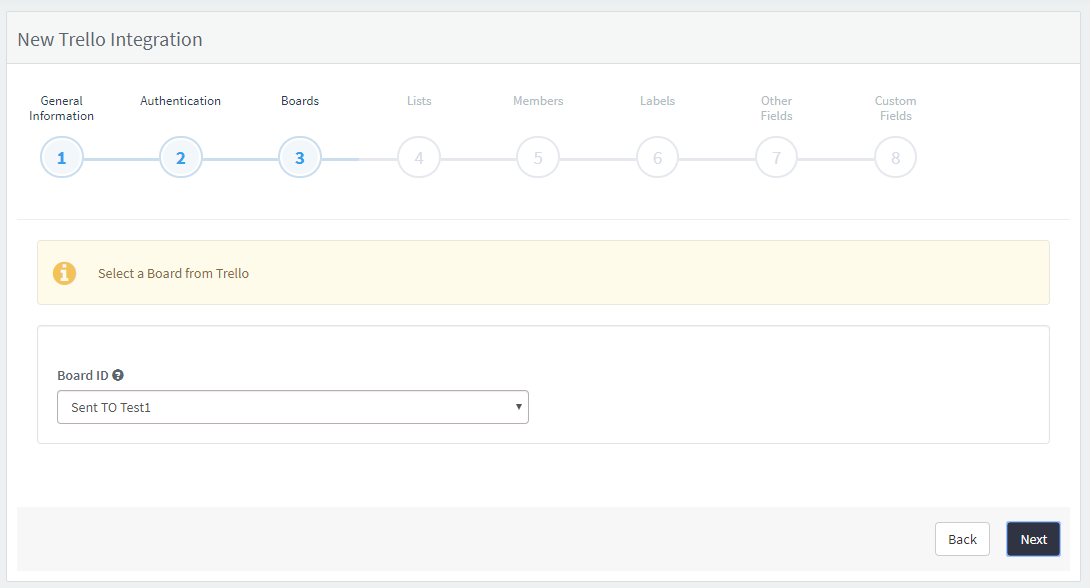1090x588 pixels.
Task: Jump to step 6 Labels circle
Action: (x=658, y=158)
